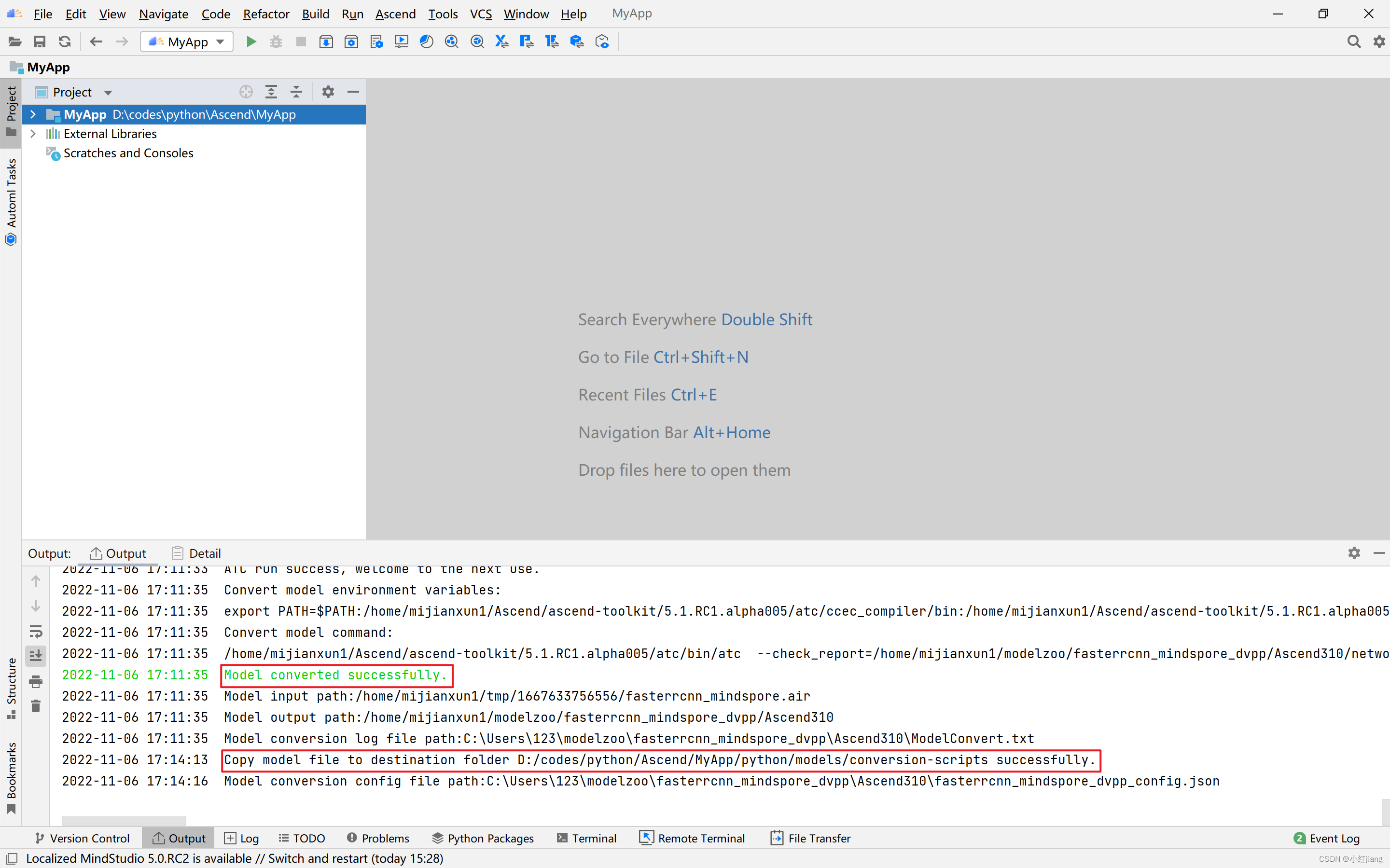Image resolution: width=1390 pixels, height=868 pixels.
Task: Click the box with download arrow icon
Action: 326,42
